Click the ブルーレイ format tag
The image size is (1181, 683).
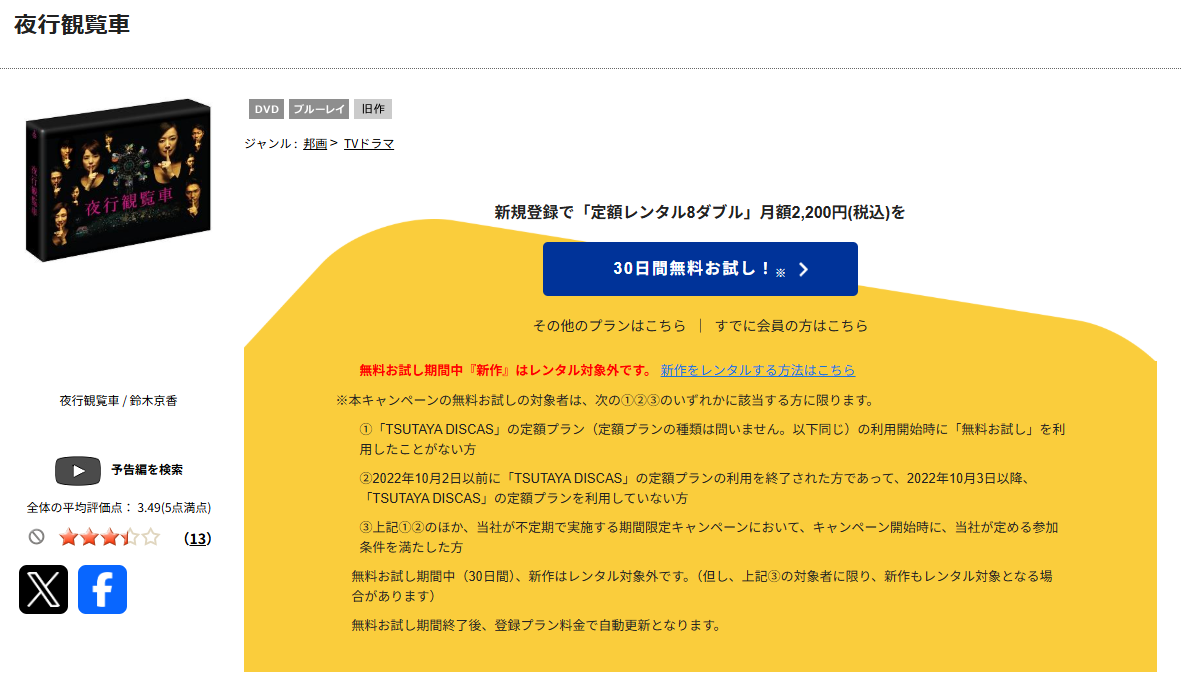tap(319, 109)
